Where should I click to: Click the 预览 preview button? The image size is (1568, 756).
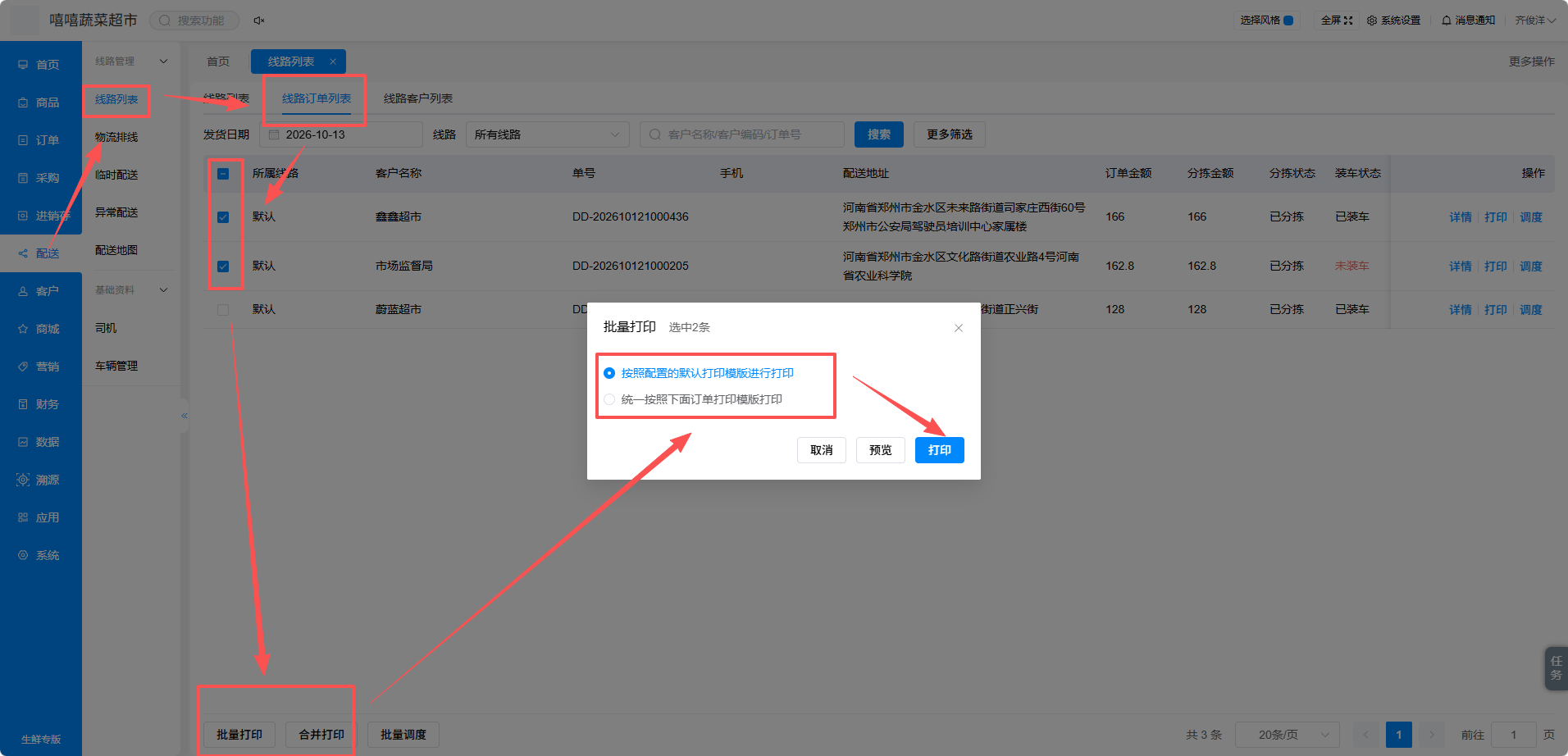coord(881,450)
